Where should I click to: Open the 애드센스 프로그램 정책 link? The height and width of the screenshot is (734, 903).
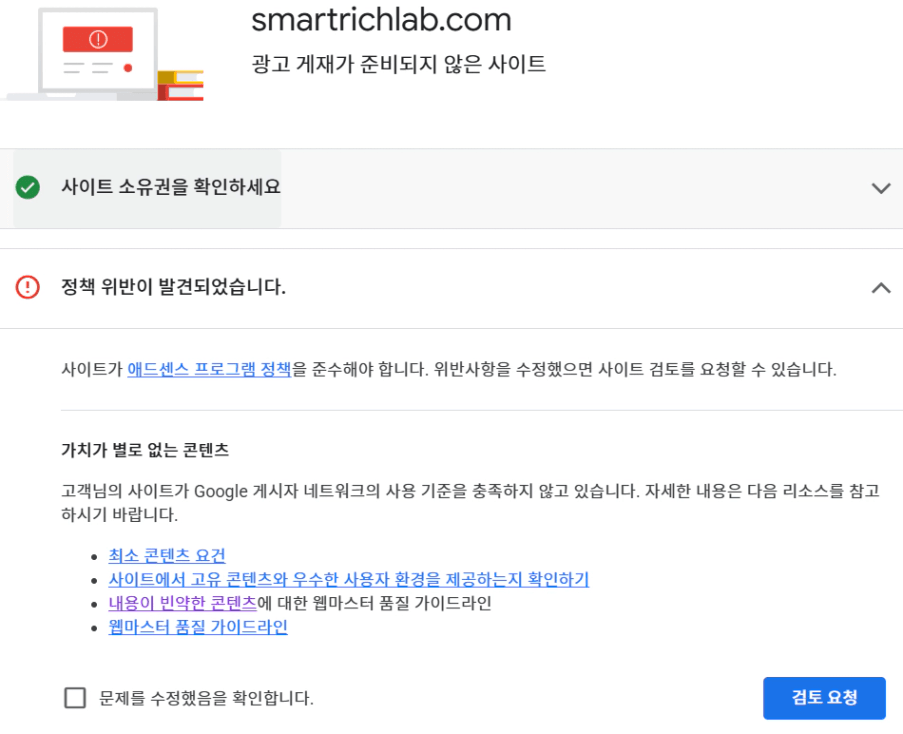pyautogui.click(x=209, y=369)
